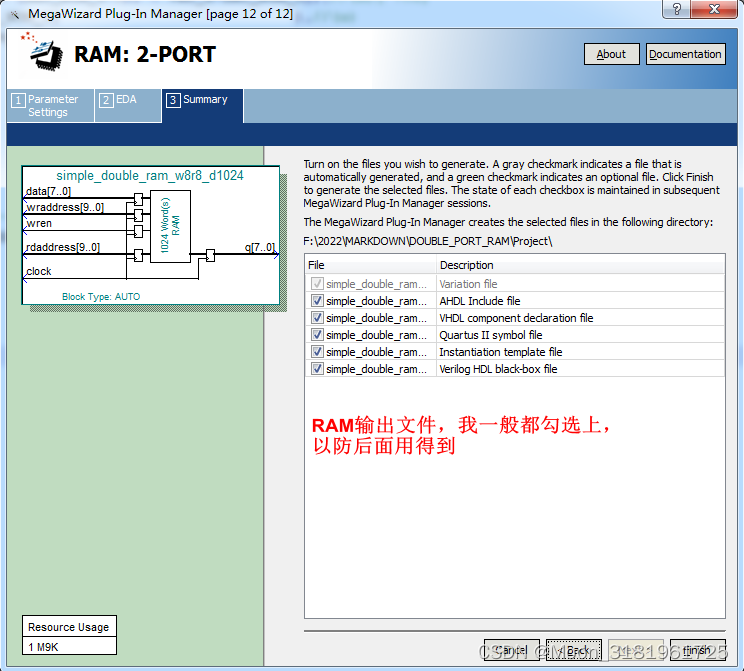Image resolution: width=744 pixels, height=671 pixels.
Task: Click the q[7..0] output port label
Action: pyautogui.click(x=260, y=247)
